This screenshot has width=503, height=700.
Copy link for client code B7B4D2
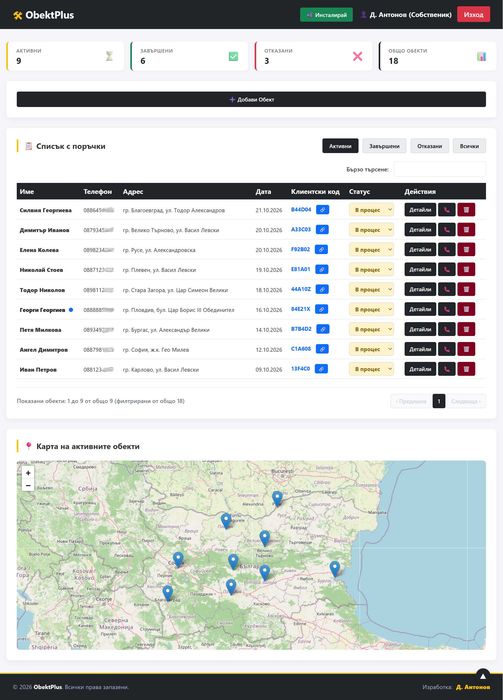(x=323, y=329)
